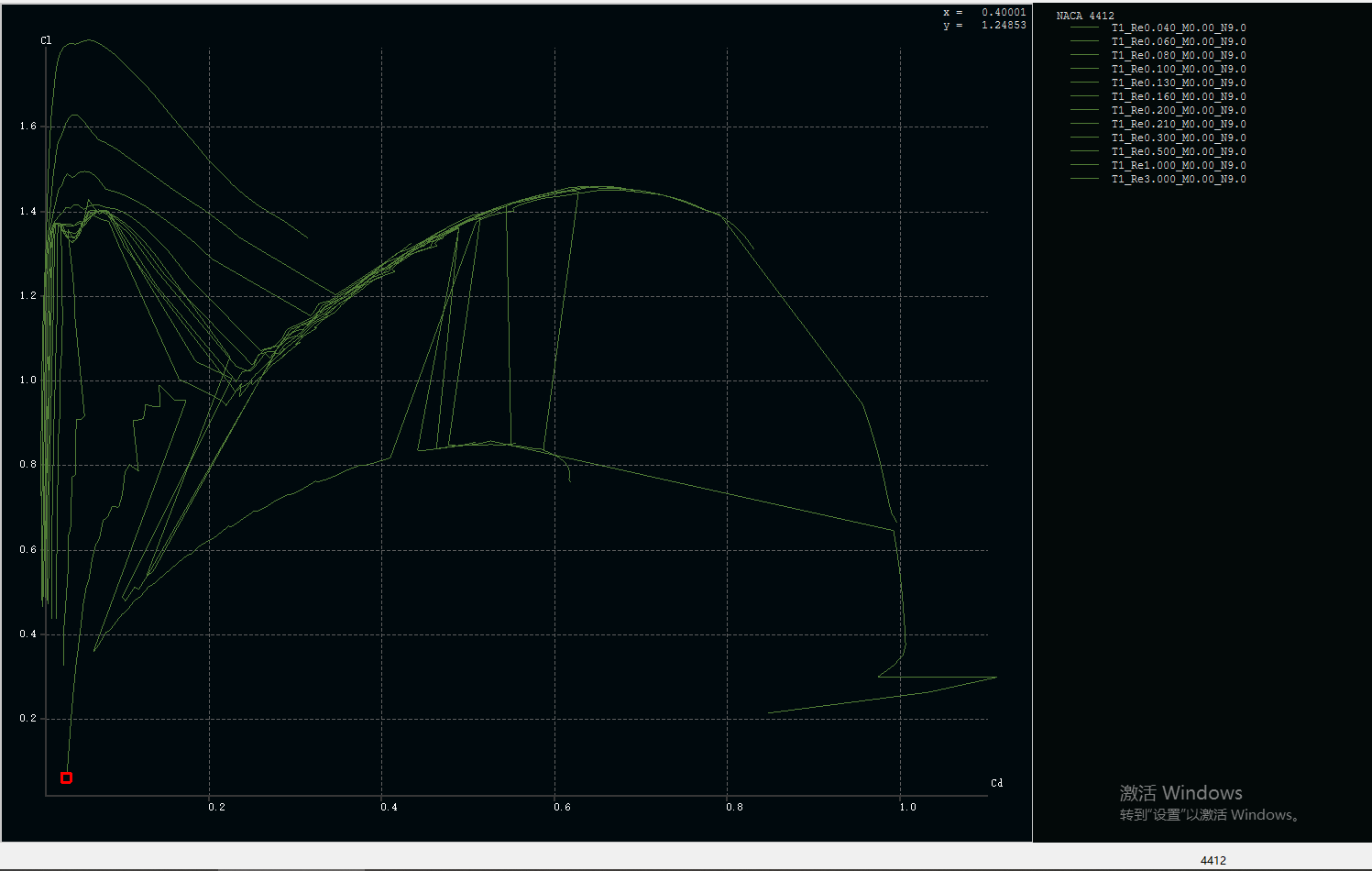Image resolution: width=1372 pixels, height=871 pixels.
Task: Click the y = 1.24853 coordinate readout
Action: (984, 25)
